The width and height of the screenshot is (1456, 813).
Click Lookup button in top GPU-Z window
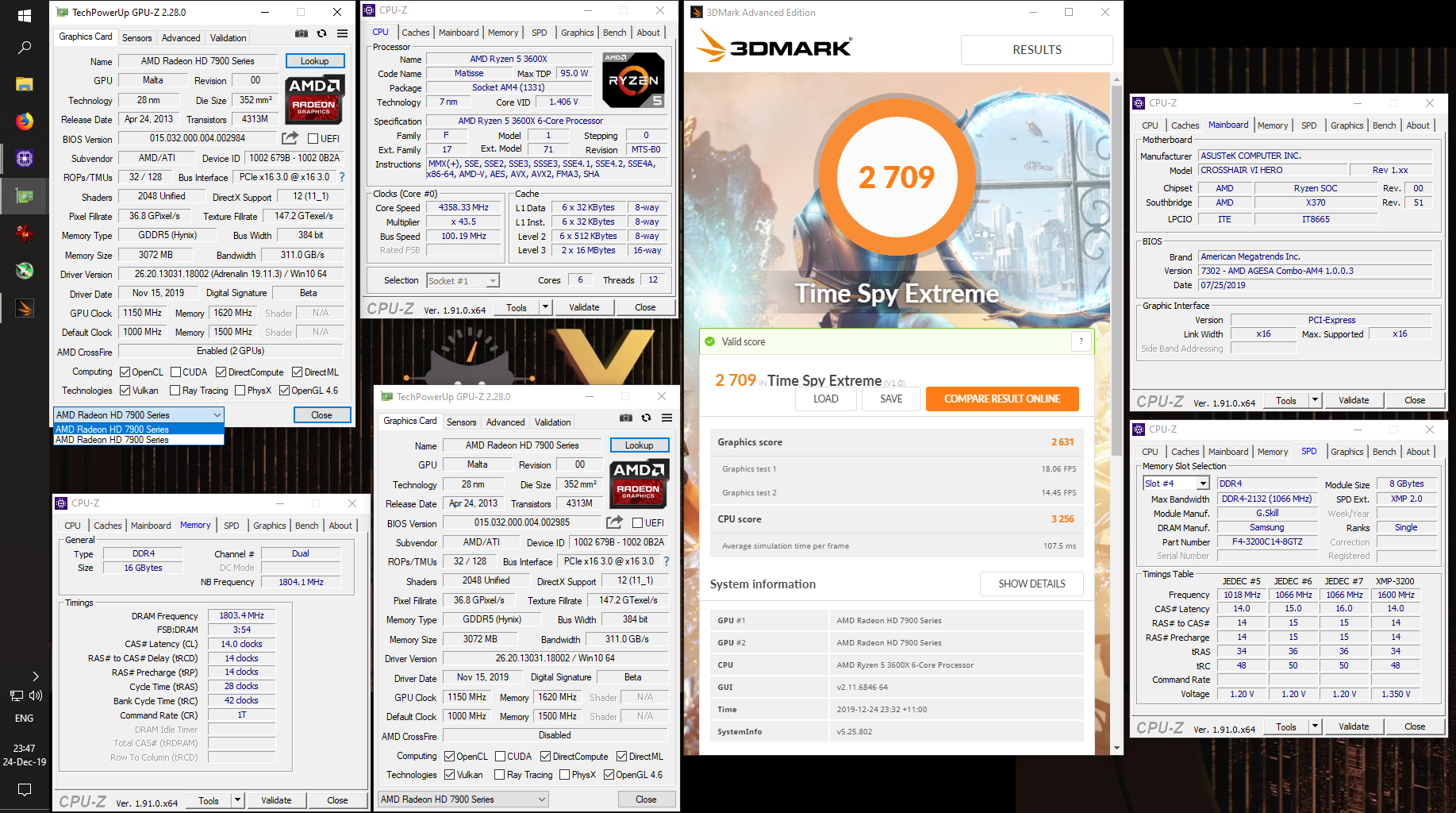point(315,61)
